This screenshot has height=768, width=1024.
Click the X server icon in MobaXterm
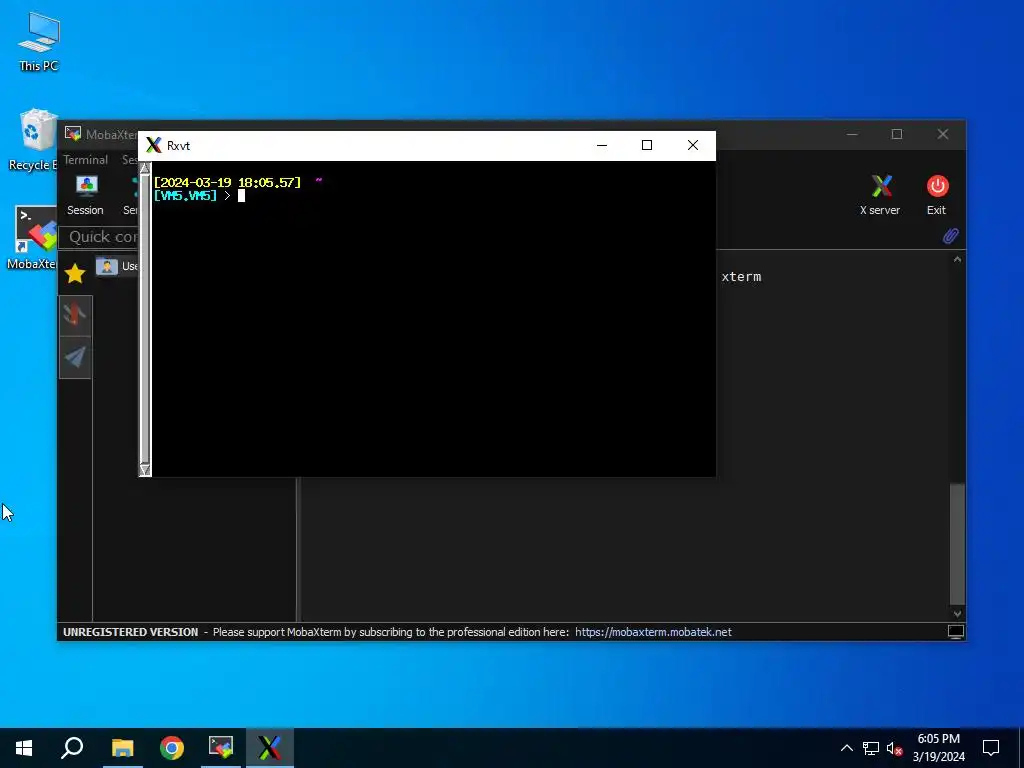[880, 195]
